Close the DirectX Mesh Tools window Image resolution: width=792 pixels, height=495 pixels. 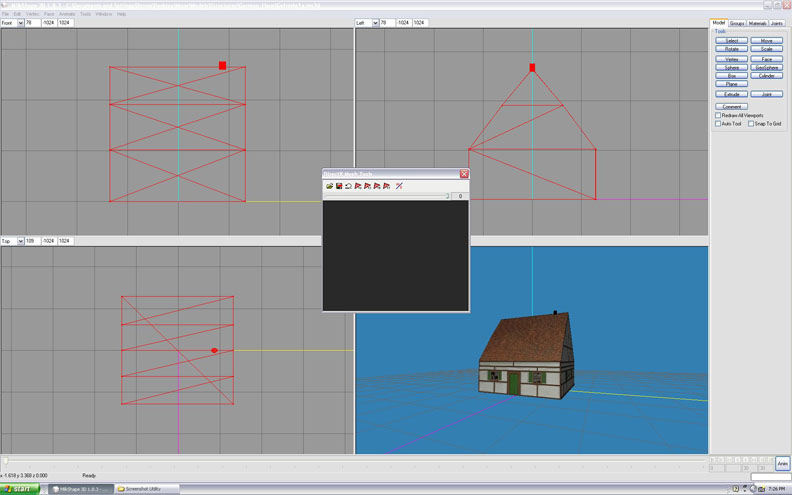click(464, 174)
